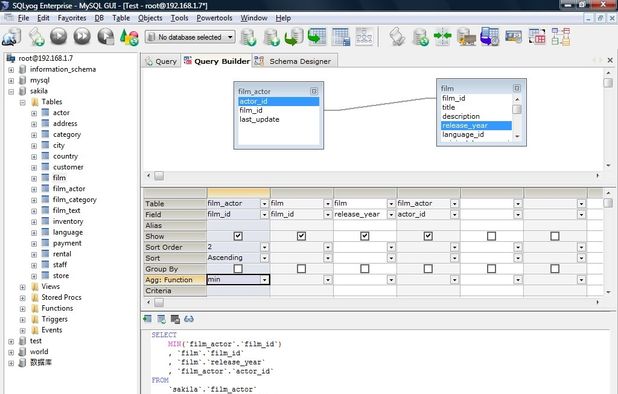Click the Alias cell for film_actor film_id
Viewport: 618px width, 394px height.
pos(238,225)
